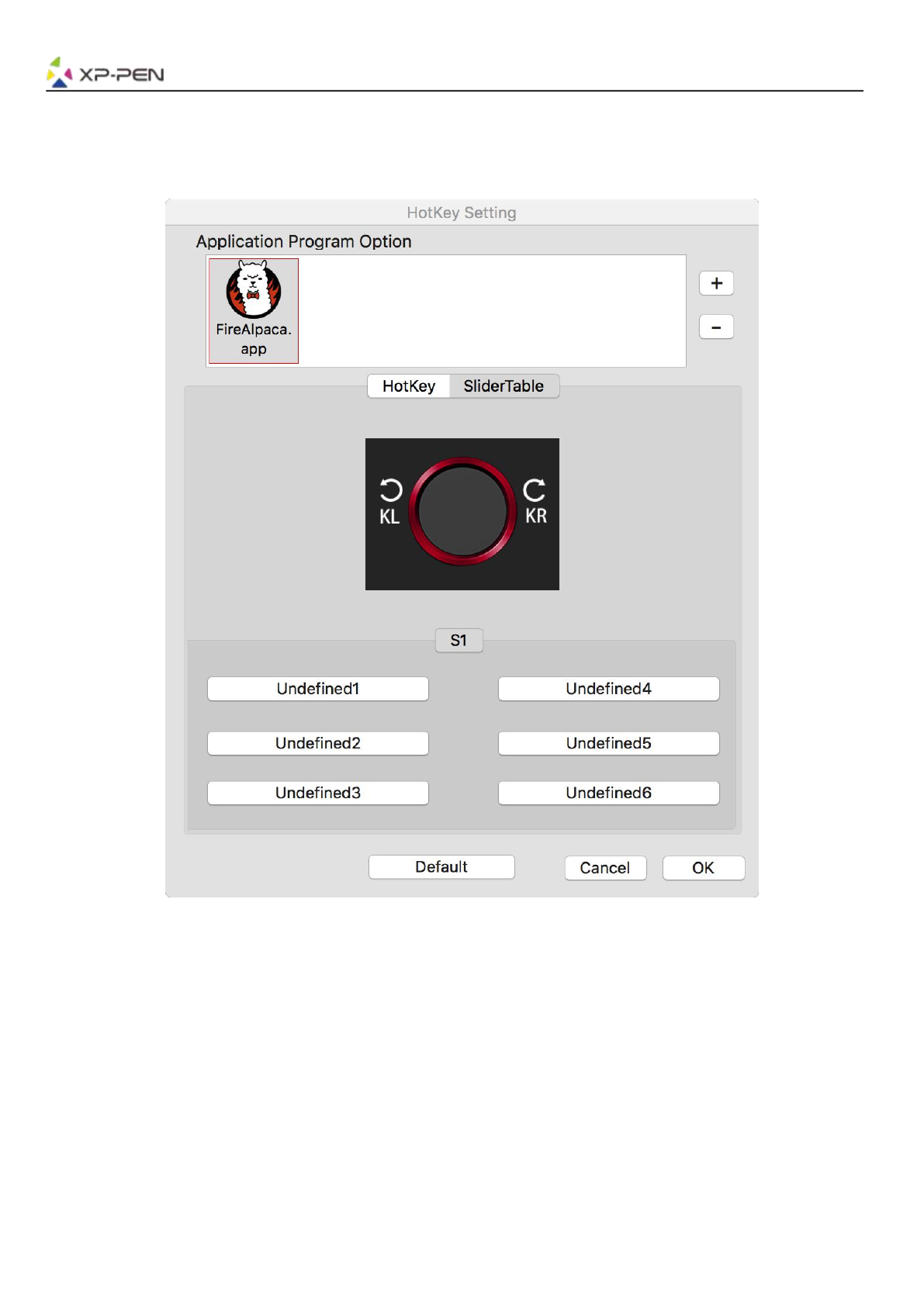This screenshot has height=1307, width=924.
Task: Open the Undefined1 hotkey setting
Action: (317, 689)
